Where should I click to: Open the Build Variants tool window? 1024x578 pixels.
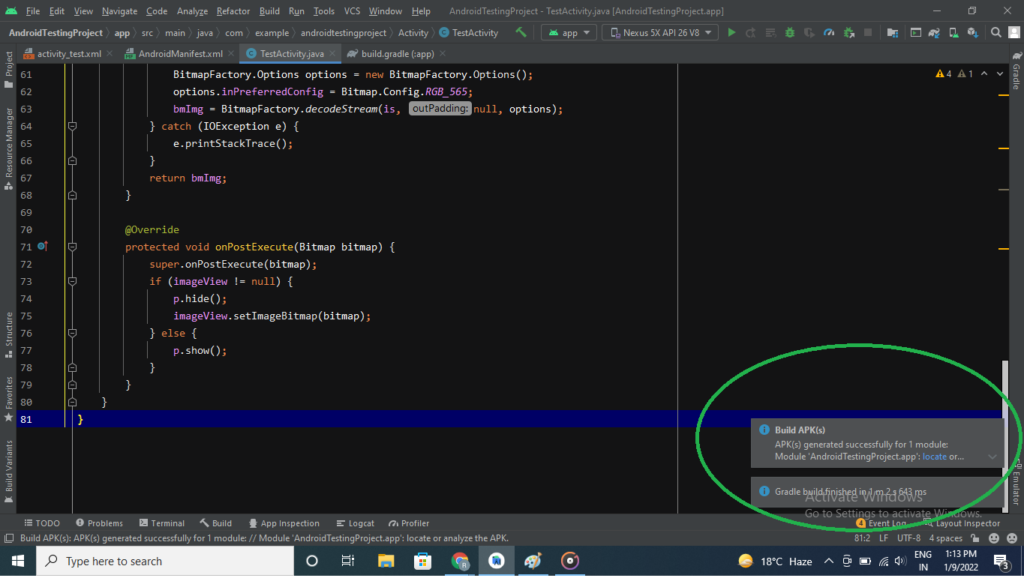pyautogui.click(x=8, y=472)
